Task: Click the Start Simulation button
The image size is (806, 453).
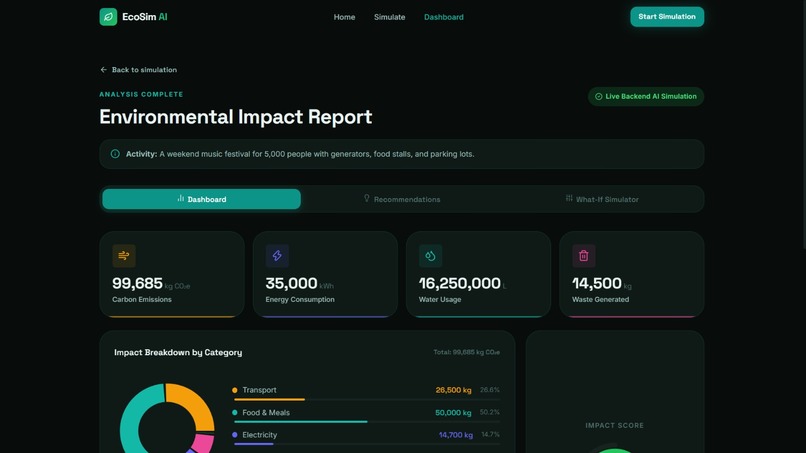Action: [667, 16]
